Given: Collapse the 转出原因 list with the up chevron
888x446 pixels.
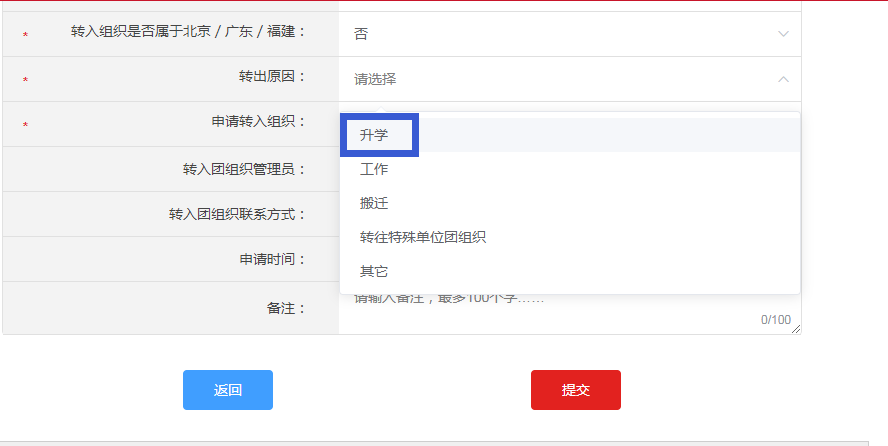Looking at the screenshot, I should click(782, 79).
